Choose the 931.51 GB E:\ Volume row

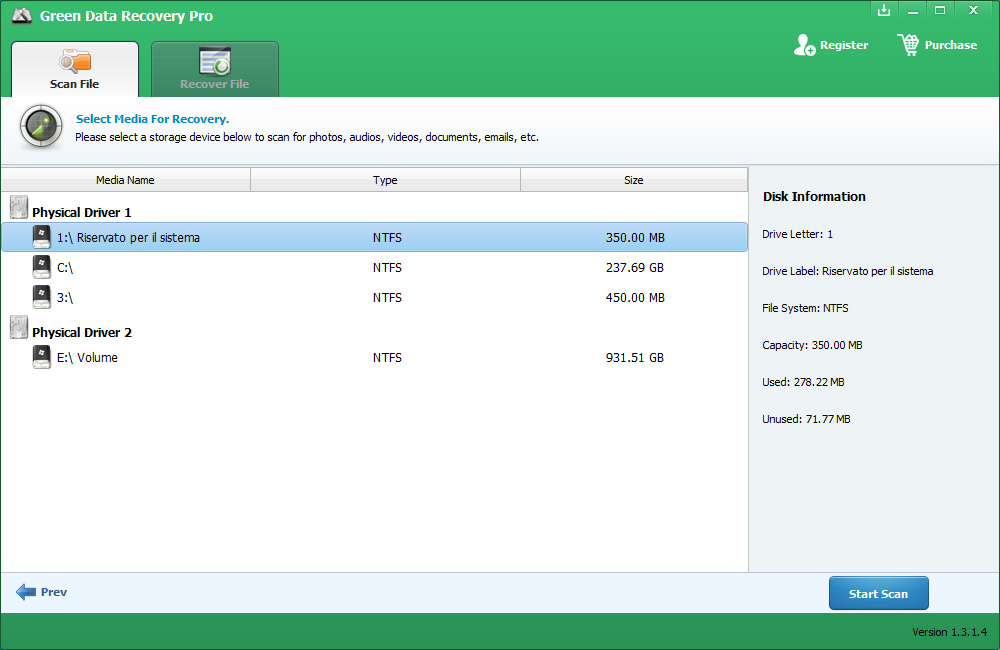pyautogui.click(x=374, y=357)
